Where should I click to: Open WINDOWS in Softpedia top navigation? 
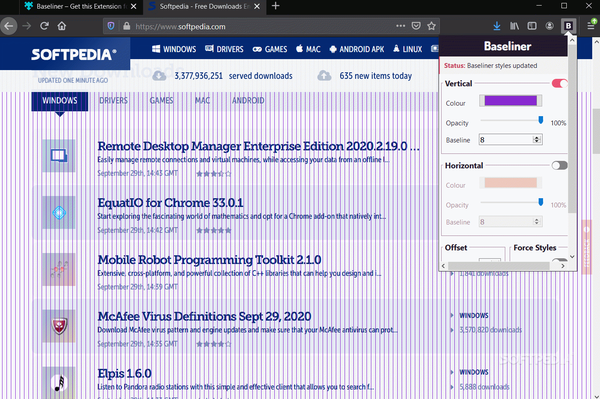click(x=174, y=49)
